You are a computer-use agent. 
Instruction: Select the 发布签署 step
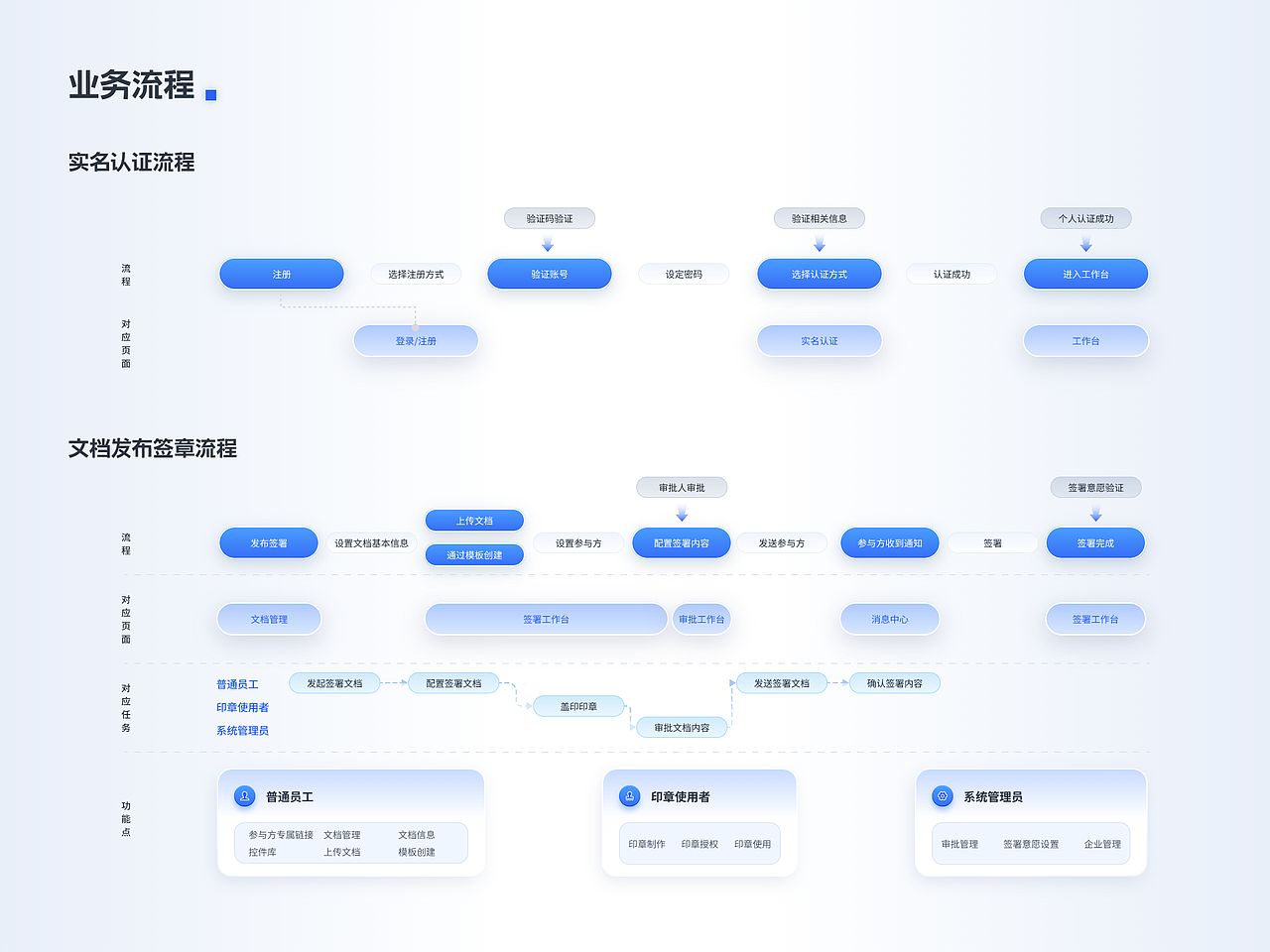coord(268,542)
